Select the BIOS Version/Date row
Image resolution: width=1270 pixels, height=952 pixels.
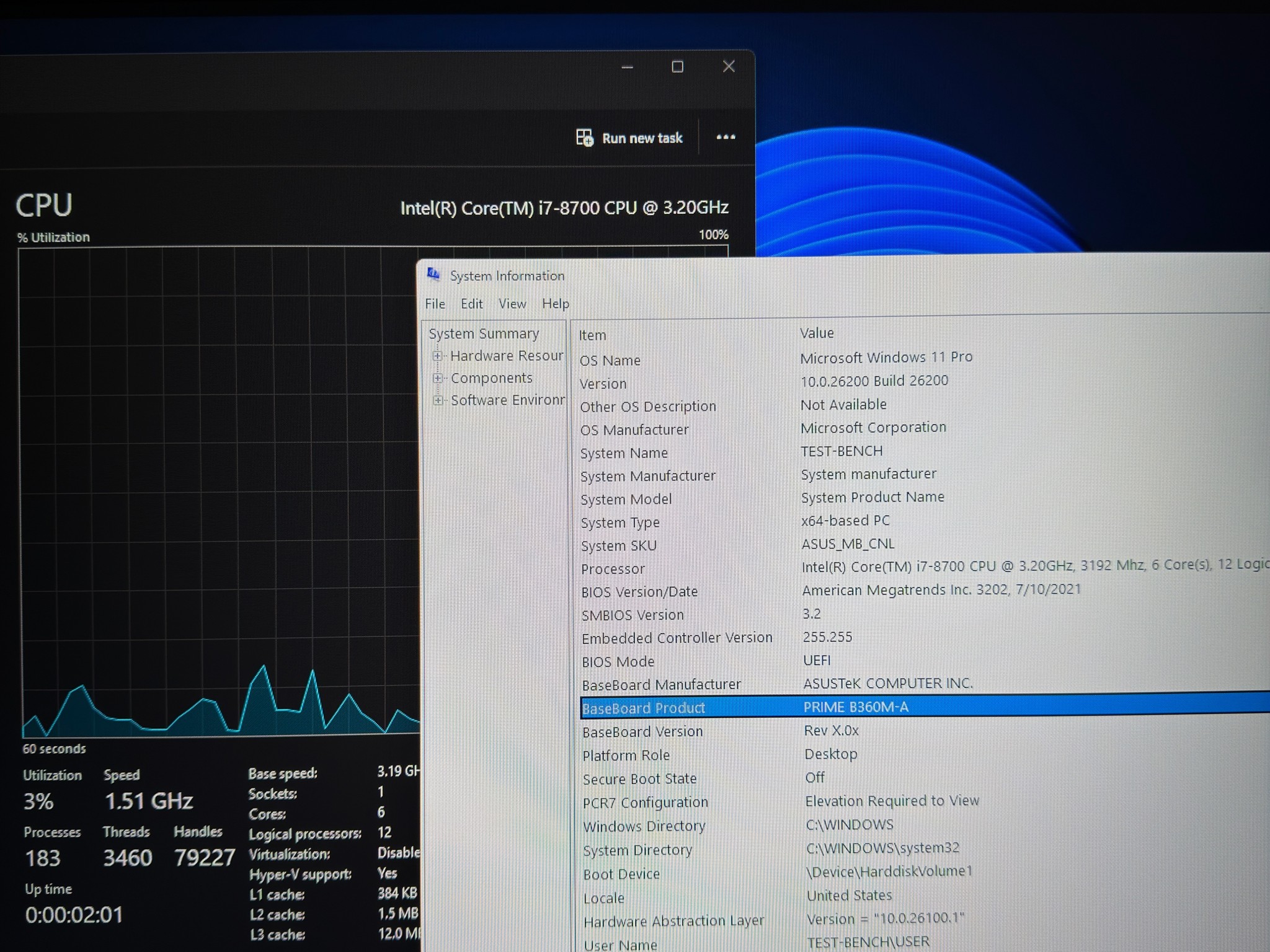(x=924, y=591)
